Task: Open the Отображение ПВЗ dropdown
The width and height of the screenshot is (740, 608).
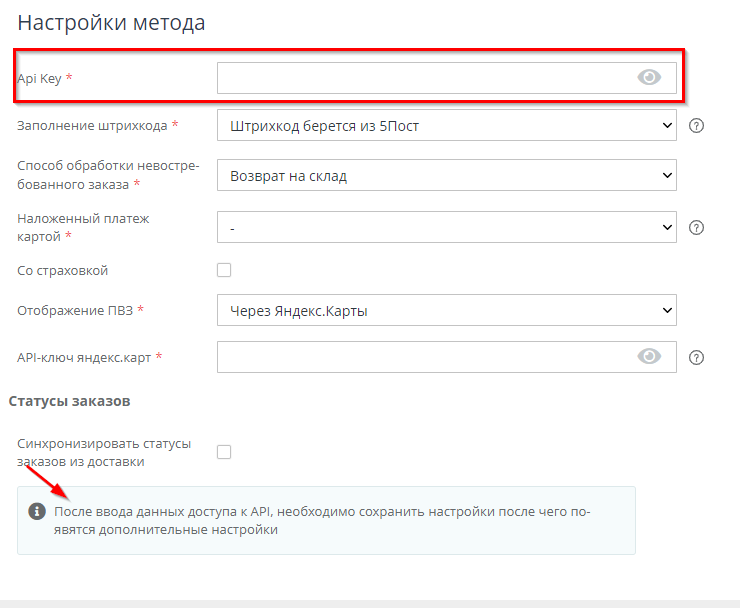Action: pyautogui.click(x=446, y=310)
